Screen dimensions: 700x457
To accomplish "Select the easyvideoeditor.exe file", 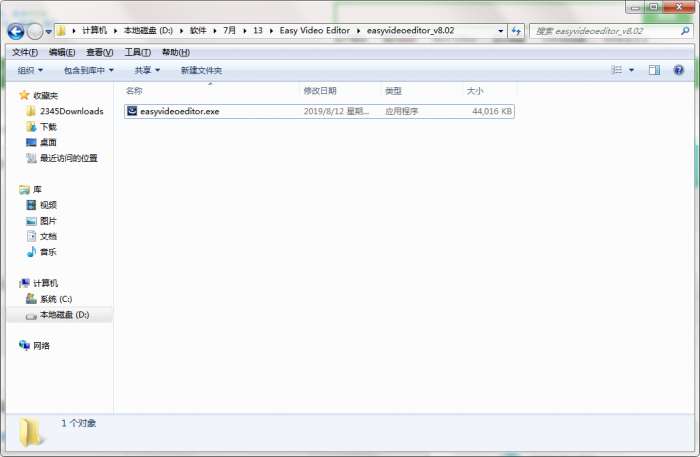I will tap(319, 111).
